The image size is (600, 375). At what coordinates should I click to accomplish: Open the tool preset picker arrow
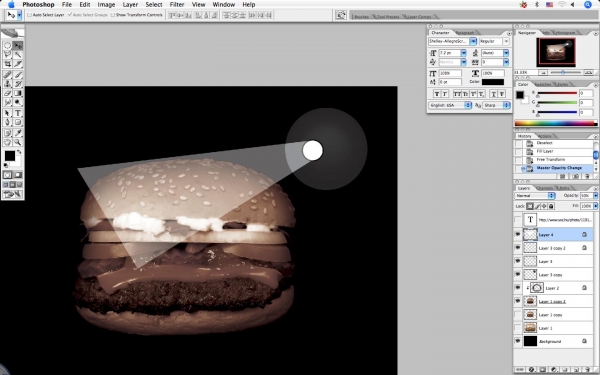click(19, 15)
